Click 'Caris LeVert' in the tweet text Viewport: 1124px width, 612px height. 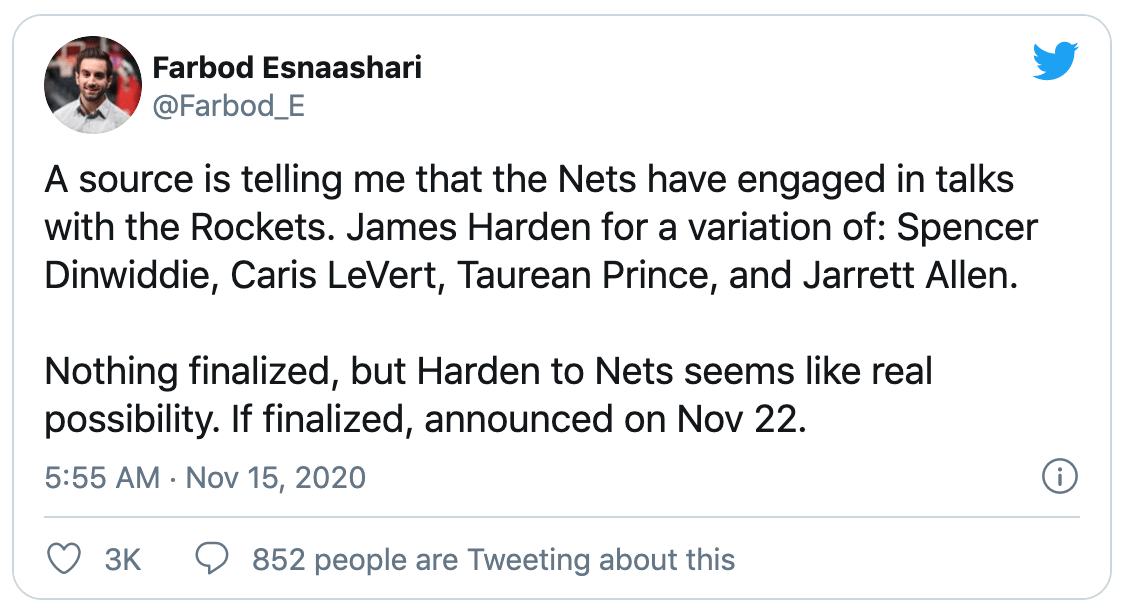click(x=334, y=276)
